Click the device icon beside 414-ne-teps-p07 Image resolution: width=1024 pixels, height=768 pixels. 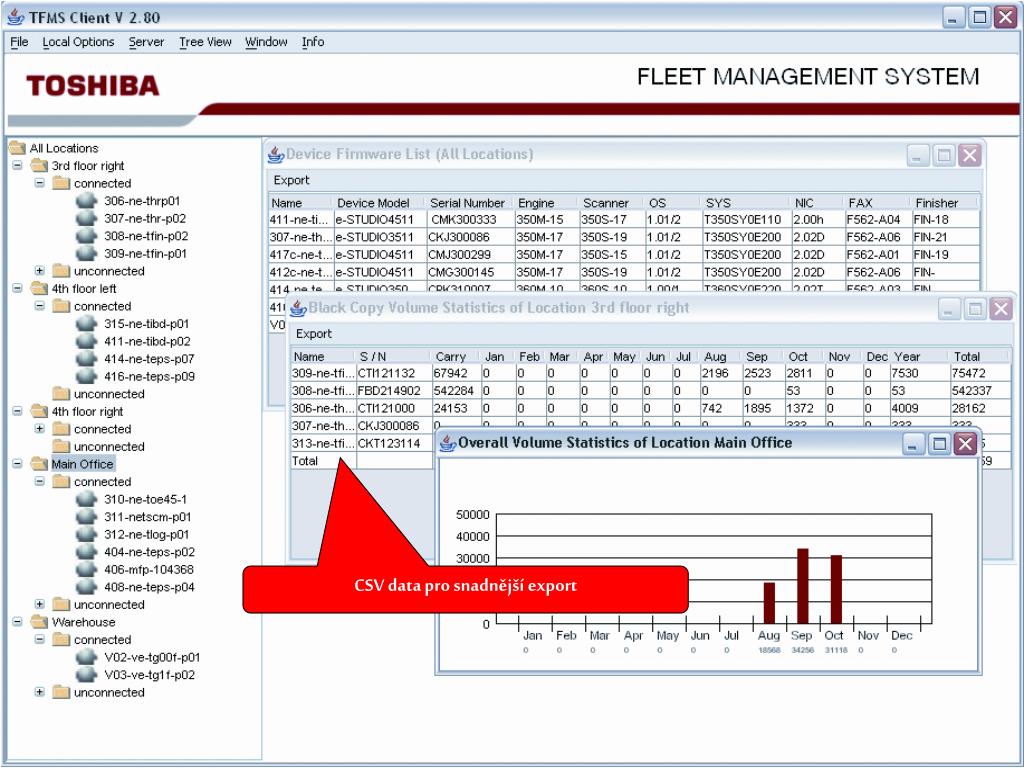(x=86, y=359)
